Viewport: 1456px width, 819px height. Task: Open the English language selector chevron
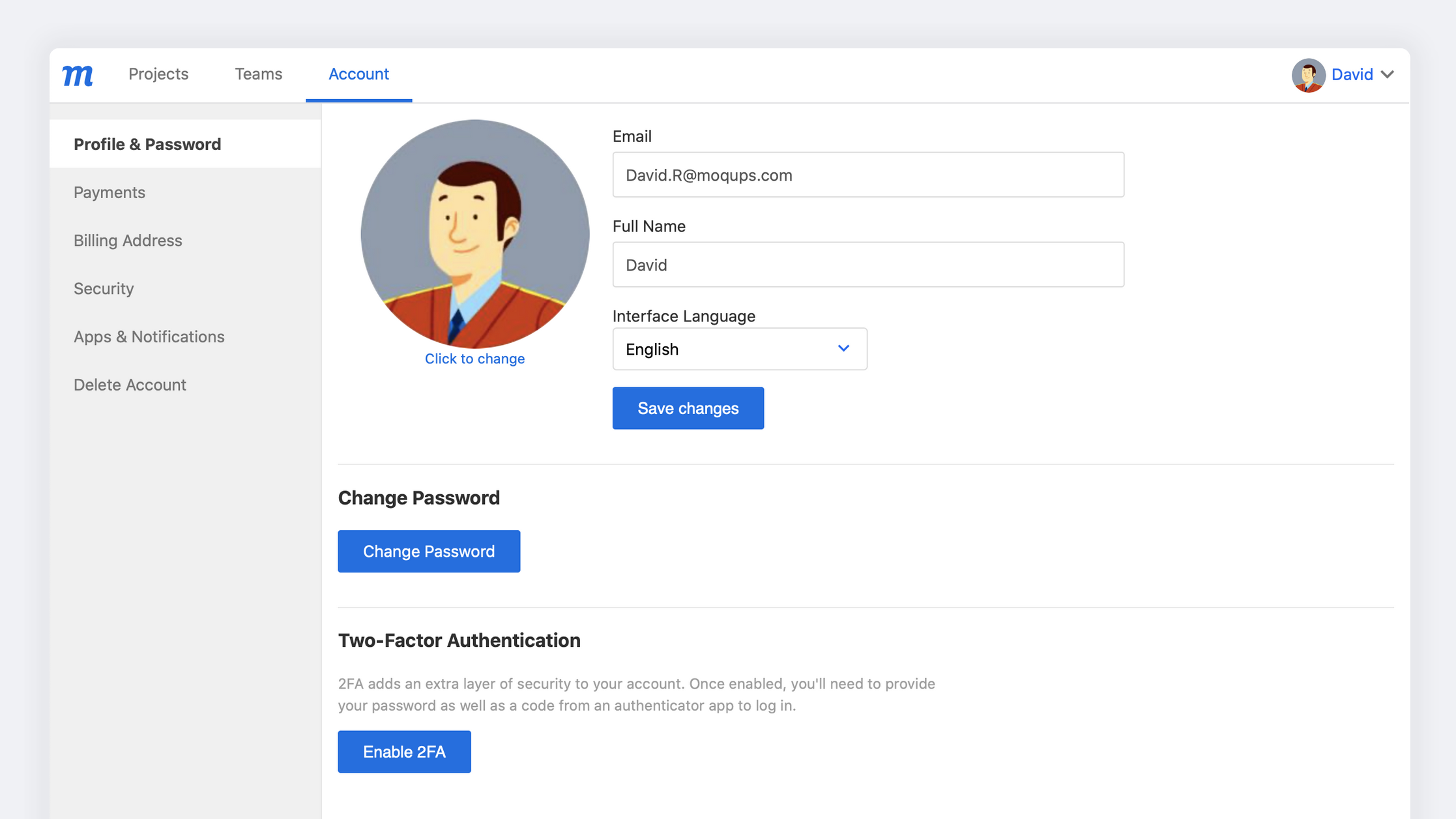point(843,349)
